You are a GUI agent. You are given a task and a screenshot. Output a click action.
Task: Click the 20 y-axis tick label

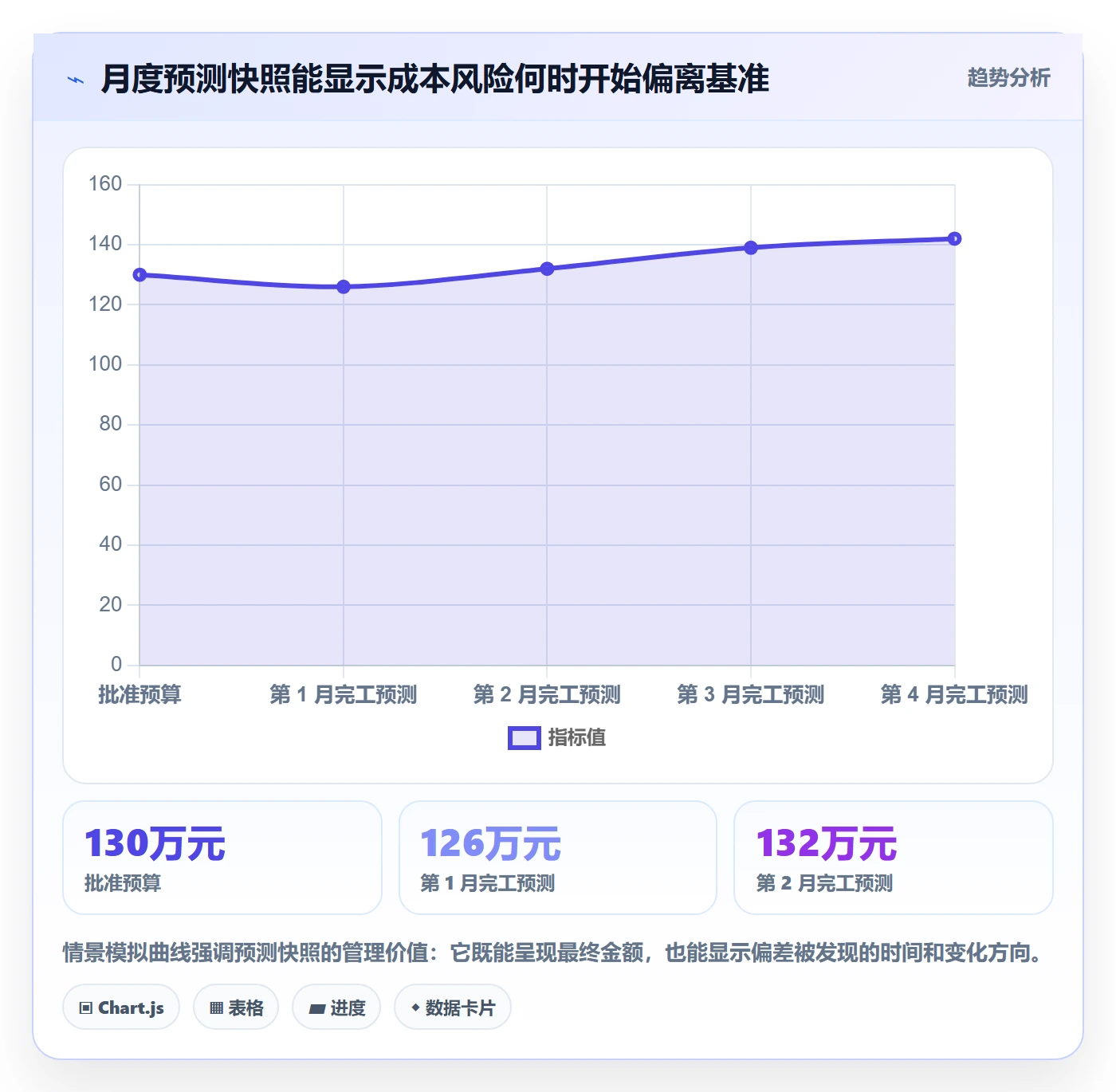pyautogui.click(x=111, y=605)
